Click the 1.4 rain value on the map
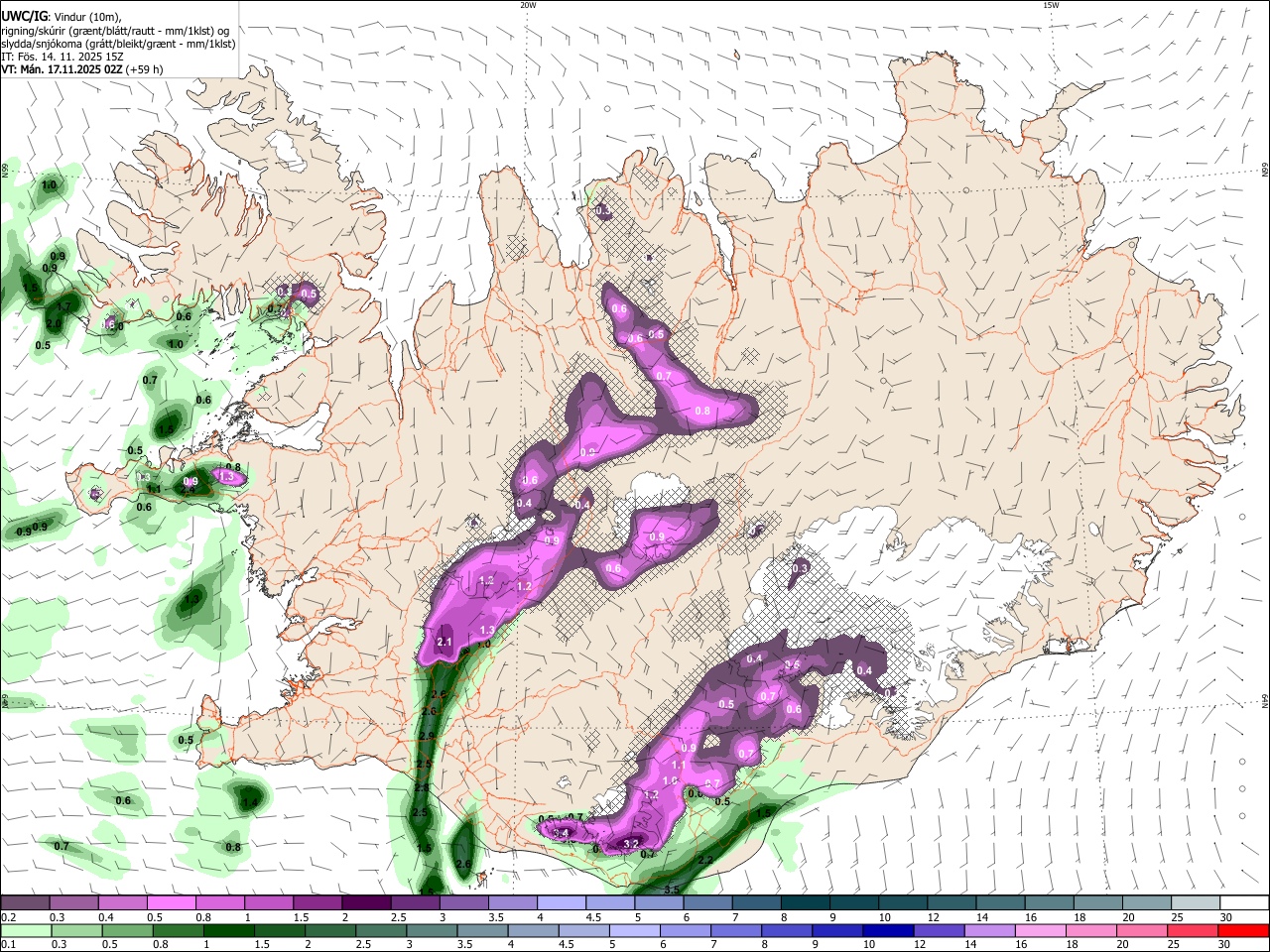Image resolution: width=1270 pixels, height=952 pixels. coord(250,802)
